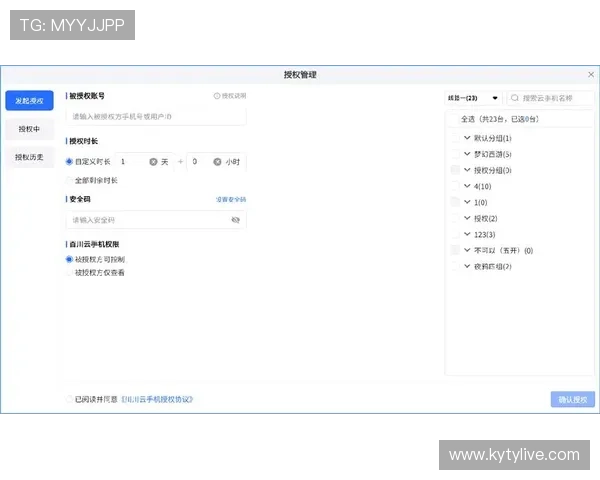Viewport: 600px width, 480px height.
Task: Check the 4(10) group checkbox
Action: click(x=455, y=186)
